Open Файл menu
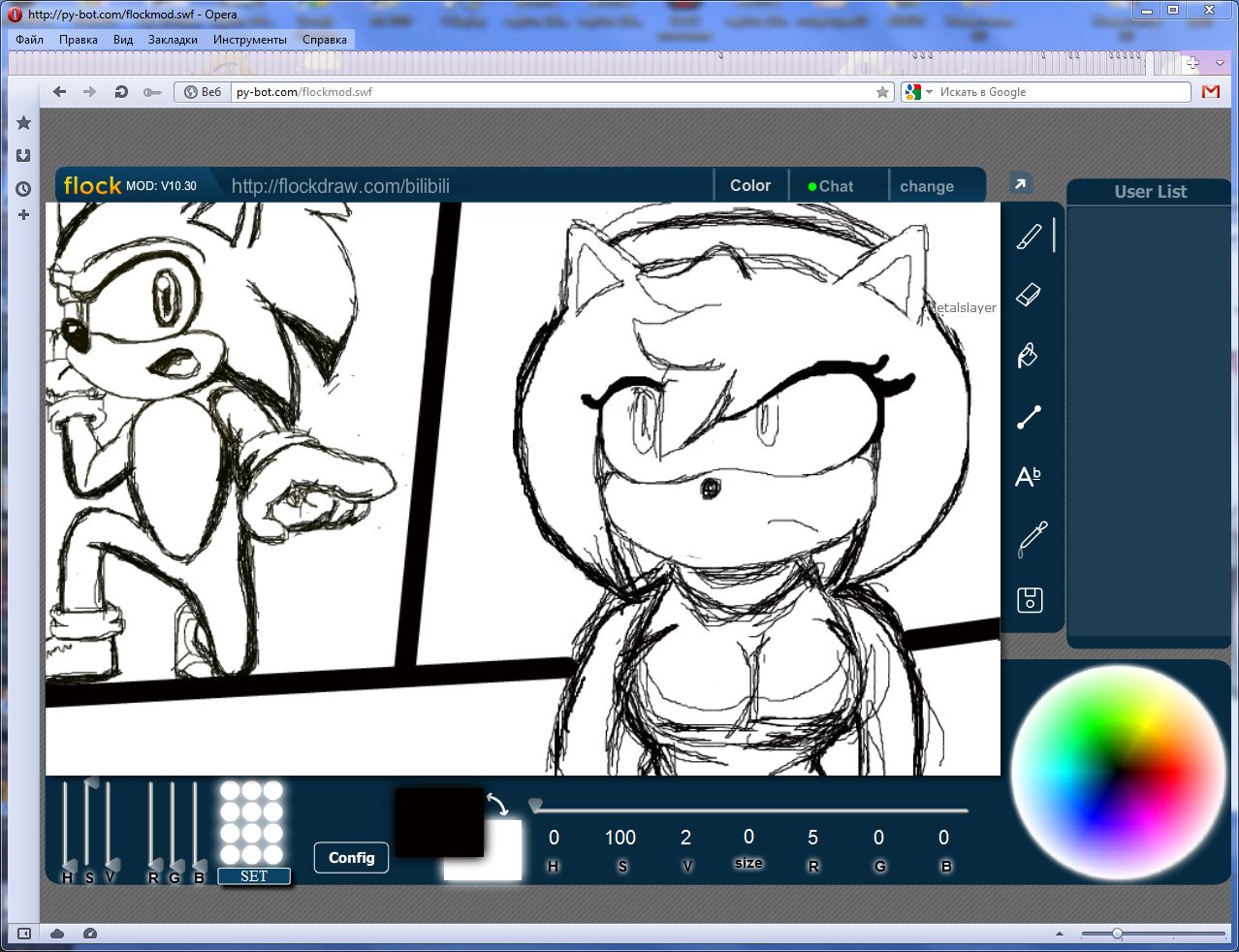Viewport: 1239px width, 952px height. coord(29,40)
